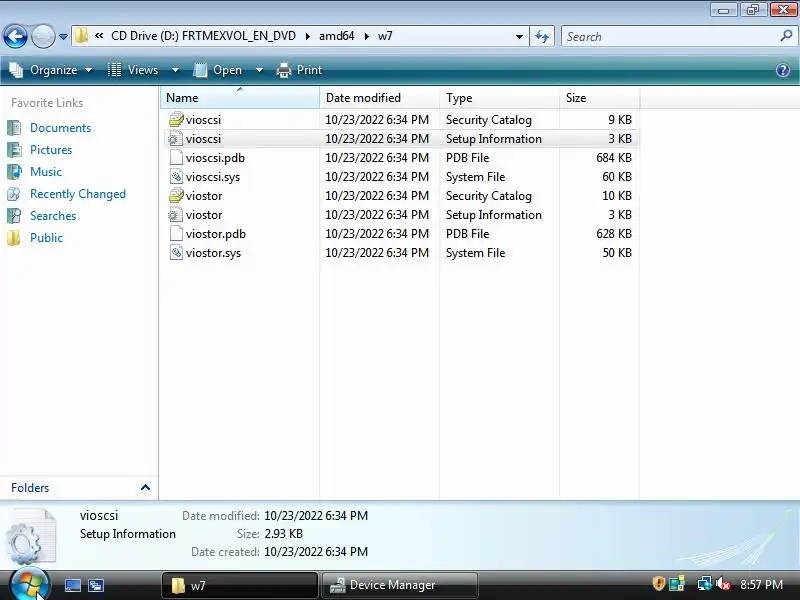This screenshot has width=800, height=600.
Task: Expand the Views dropdown arrow
Action: tap(175, 70)
